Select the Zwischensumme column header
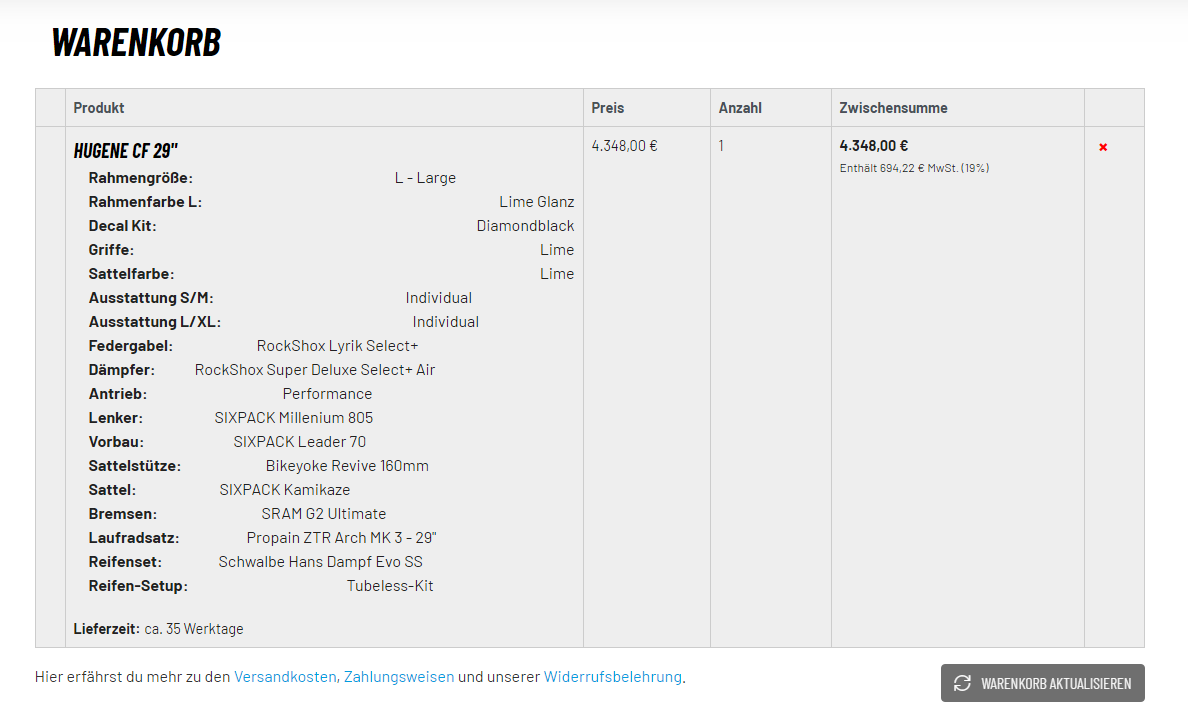The height and width of the screenshot is (707, 1188). [893, 108]
